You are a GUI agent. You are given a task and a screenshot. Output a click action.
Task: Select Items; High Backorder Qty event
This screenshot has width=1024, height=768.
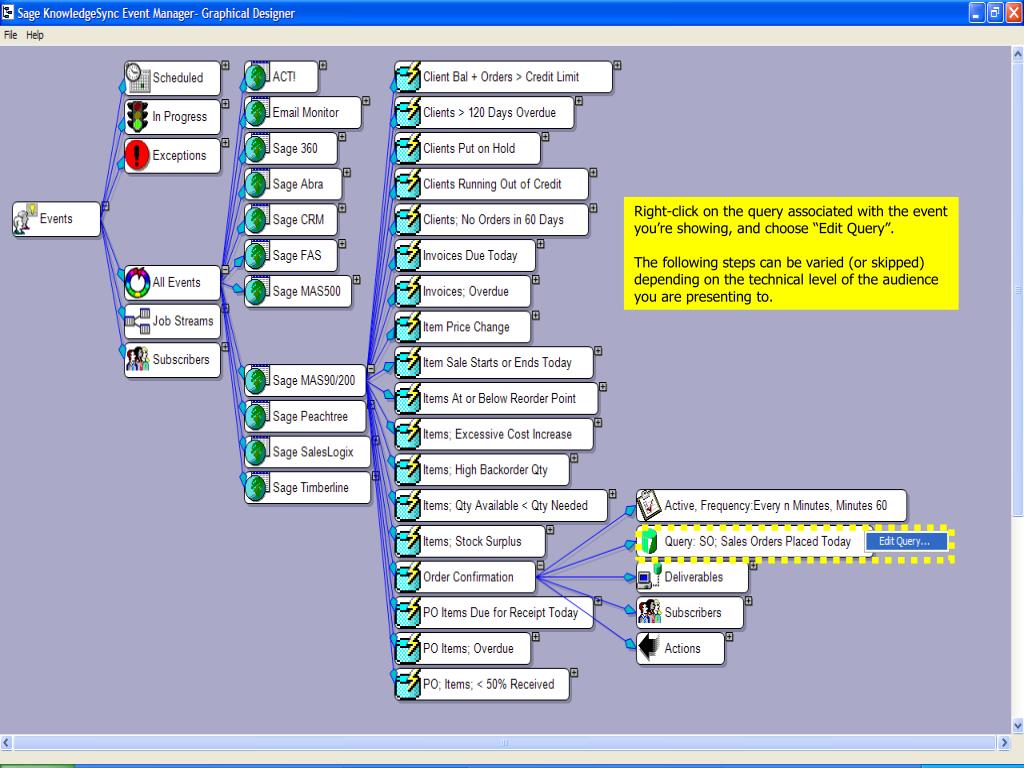(x=482, y=470)
